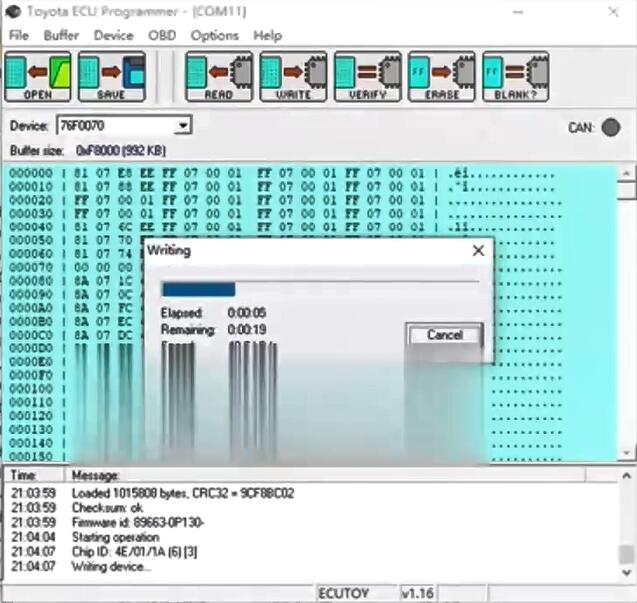Viewport: 637px width, 603px height.
Task: Click hex view scrollbar up arrow
Action: [626, 173]
